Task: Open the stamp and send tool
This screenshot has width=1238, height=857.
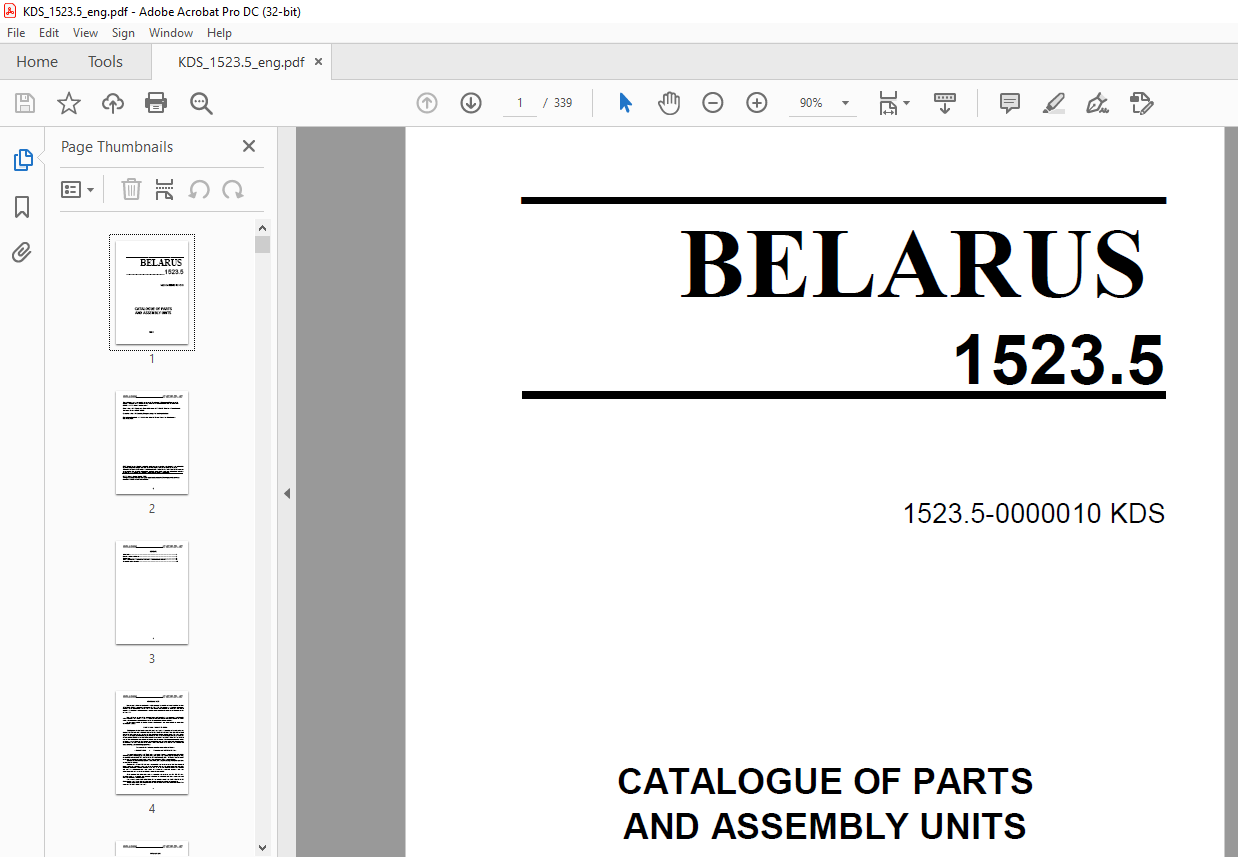Action: point(1142,103)
